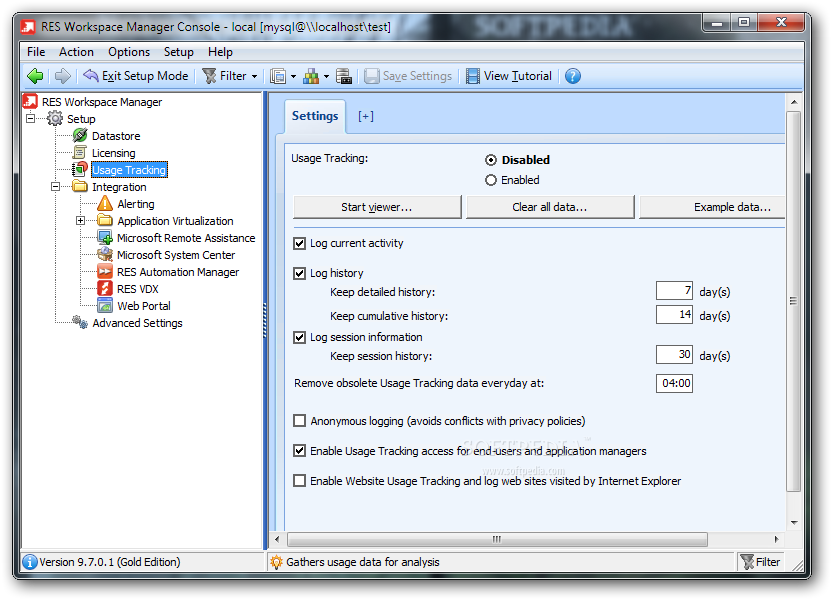The width and height of the screenshot is (832, 600).
Task: Open the window layout icon dropdown arrow
Action: (x=293, y=77)
